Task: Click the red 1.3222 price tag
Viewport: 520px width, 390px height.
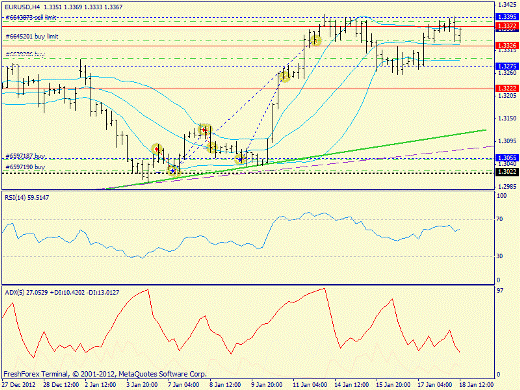Action: pos(507,88)
